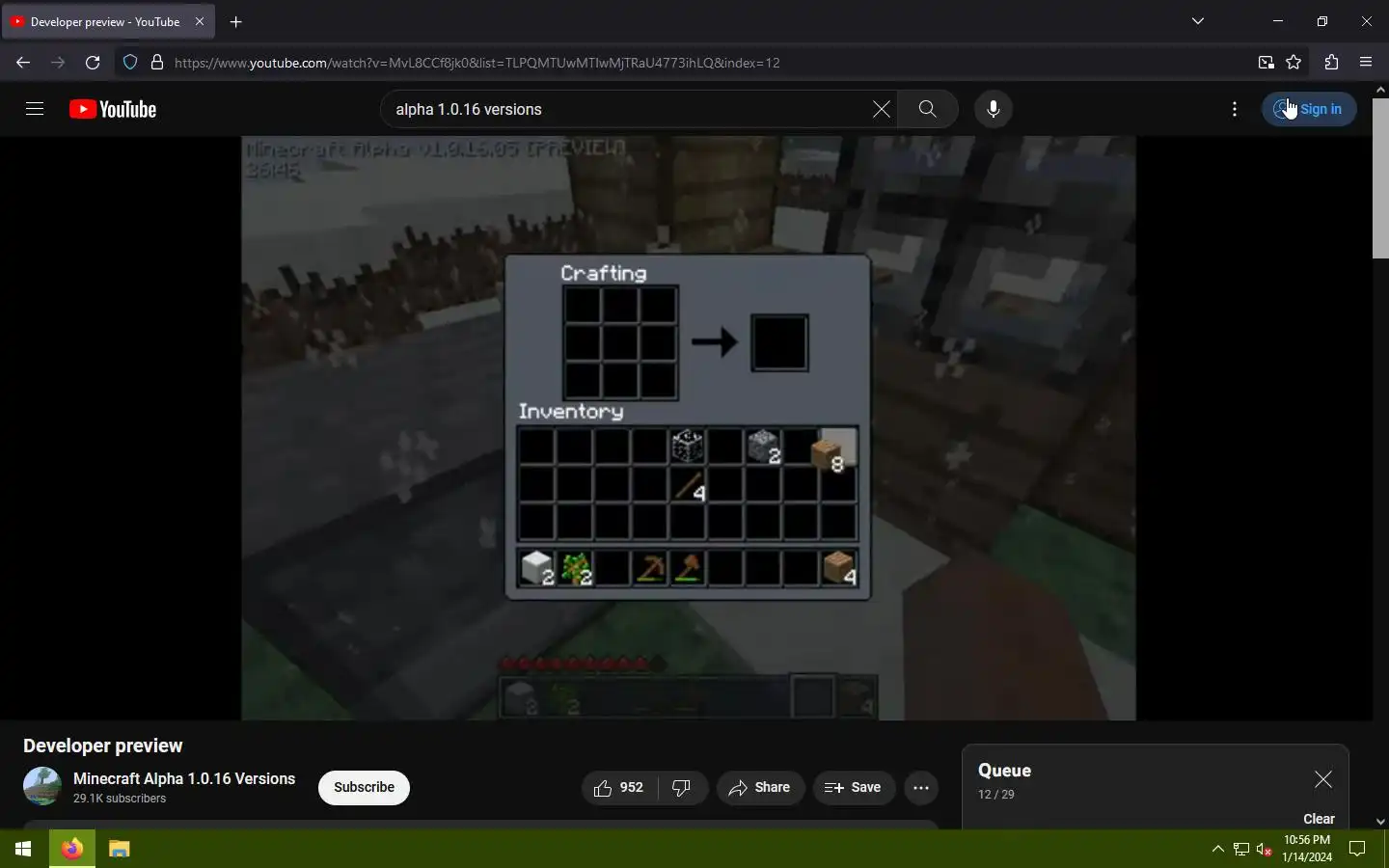Open the YouTube guide hamburger menu
Screen dimensions: 1389x868
point(35,109)
